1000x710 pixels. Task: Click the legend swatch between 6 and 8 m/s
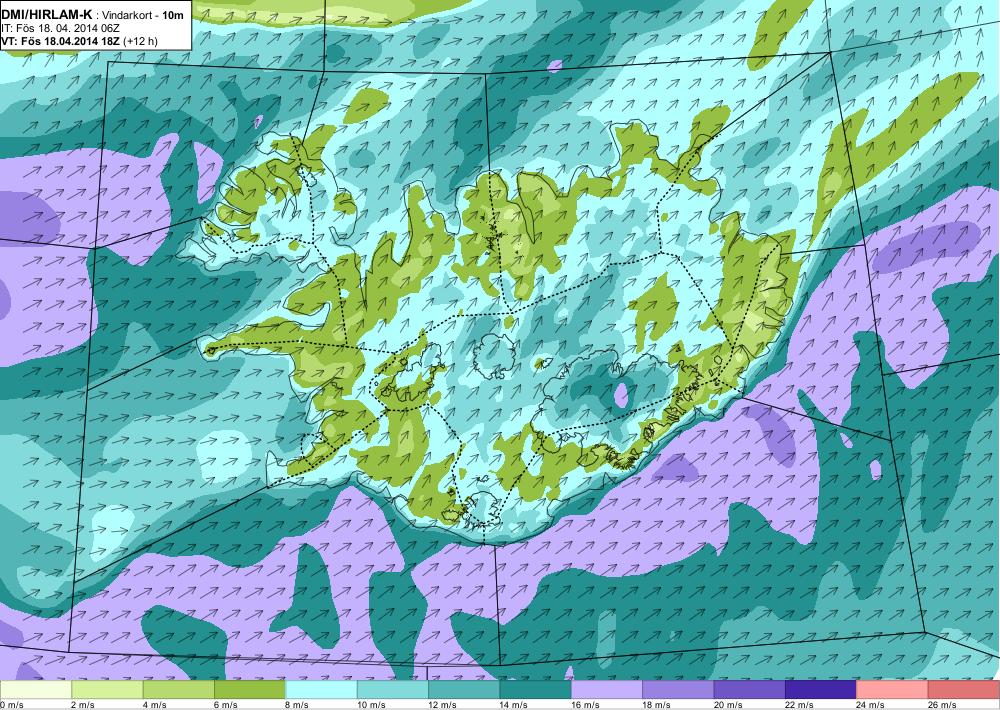pyautogui.click(x=250, y=689)
